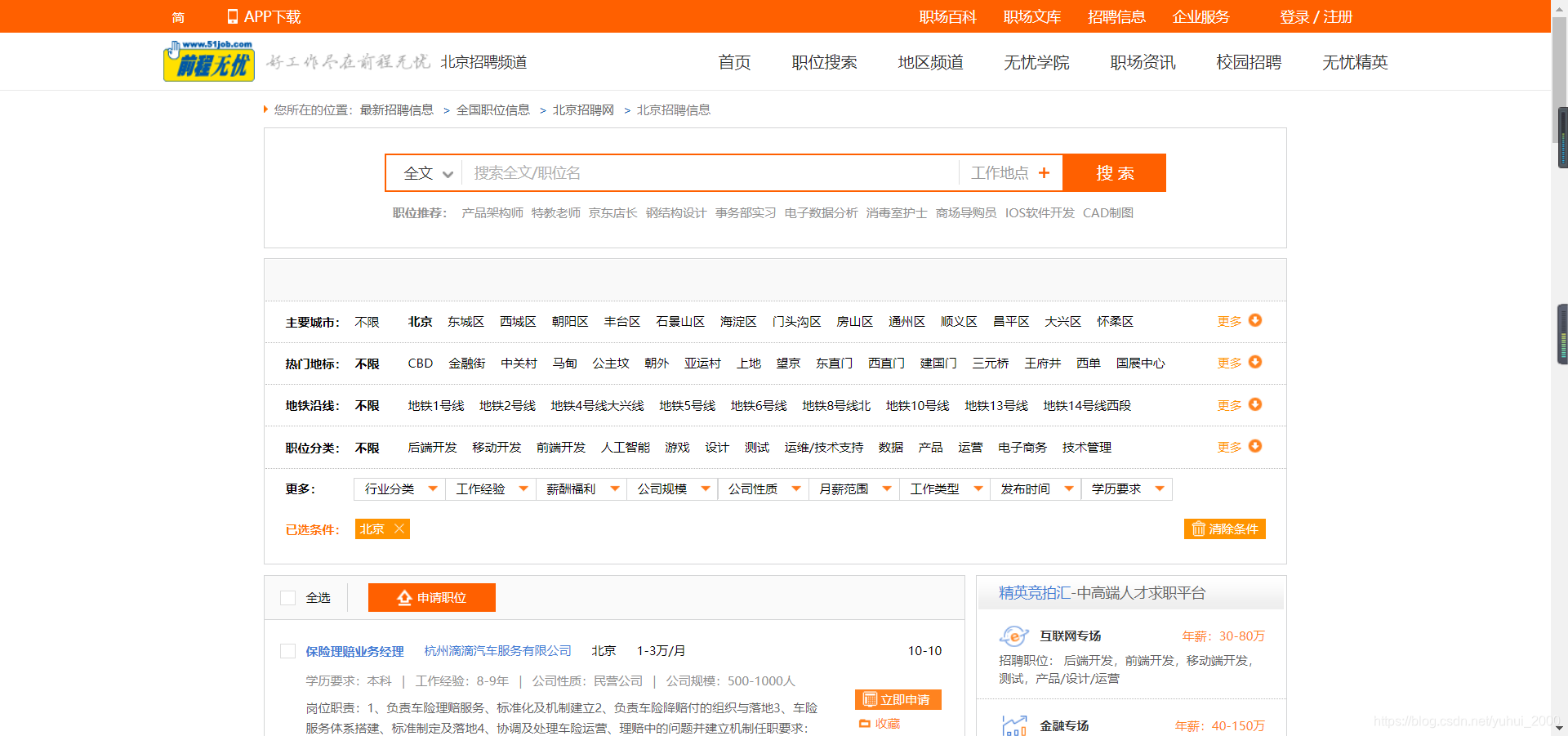Image resolution: width=1568 pixels, height=736 pixels.
Task: Select recommended job IOS软件开发
Action: coord(1040,213)
